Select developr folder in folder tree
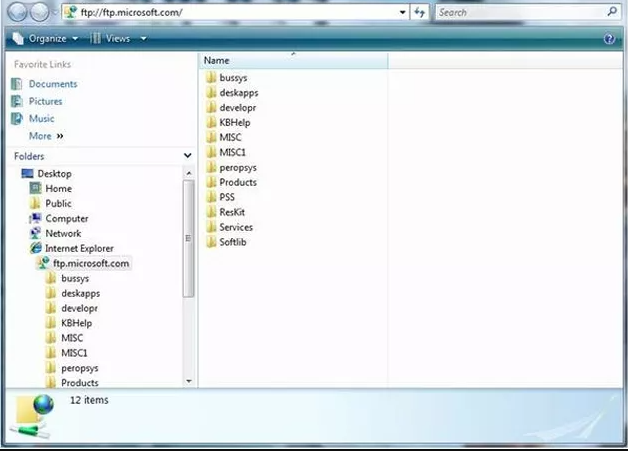The image size is (628, 451). tap(79, 308)
